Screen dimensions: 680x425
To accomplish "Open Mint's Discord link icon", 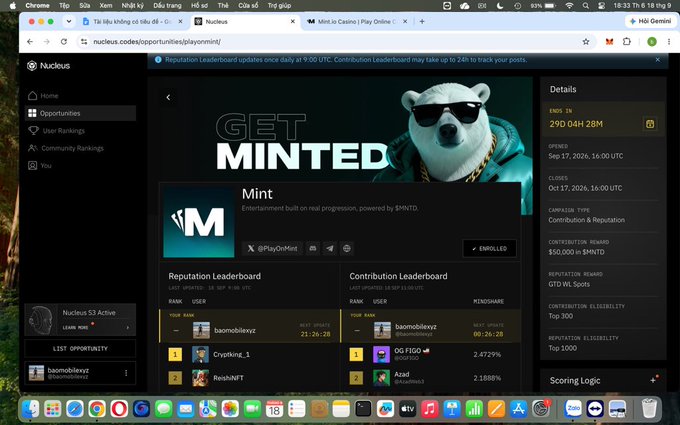I will click(313, 248).
